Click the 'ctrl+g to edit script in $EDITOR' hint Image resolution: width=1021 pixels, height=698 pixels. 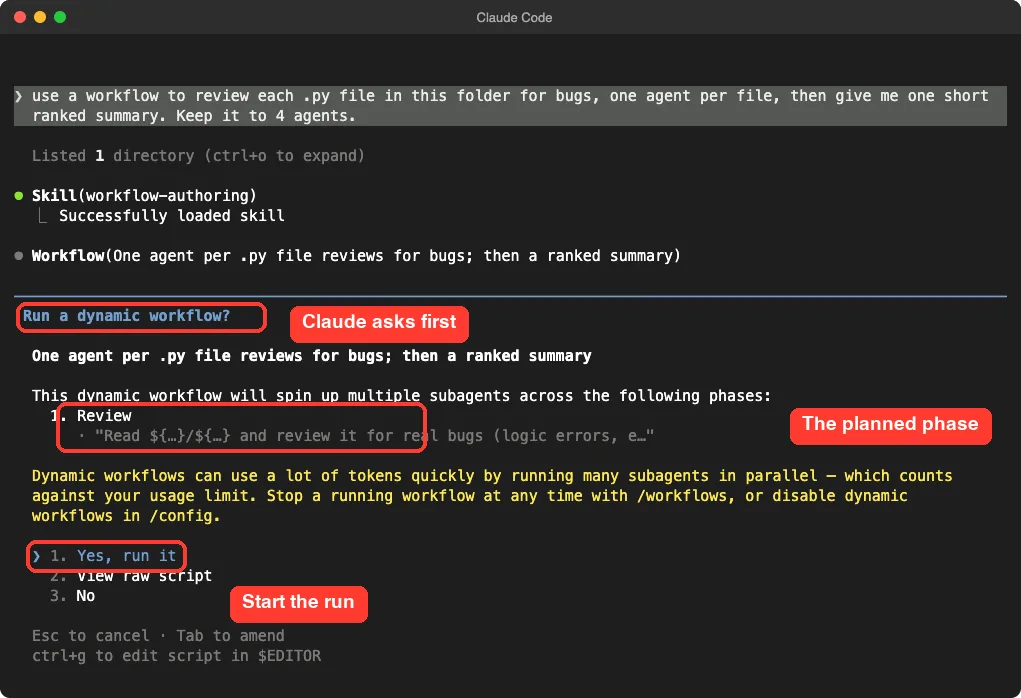[176, 656]
